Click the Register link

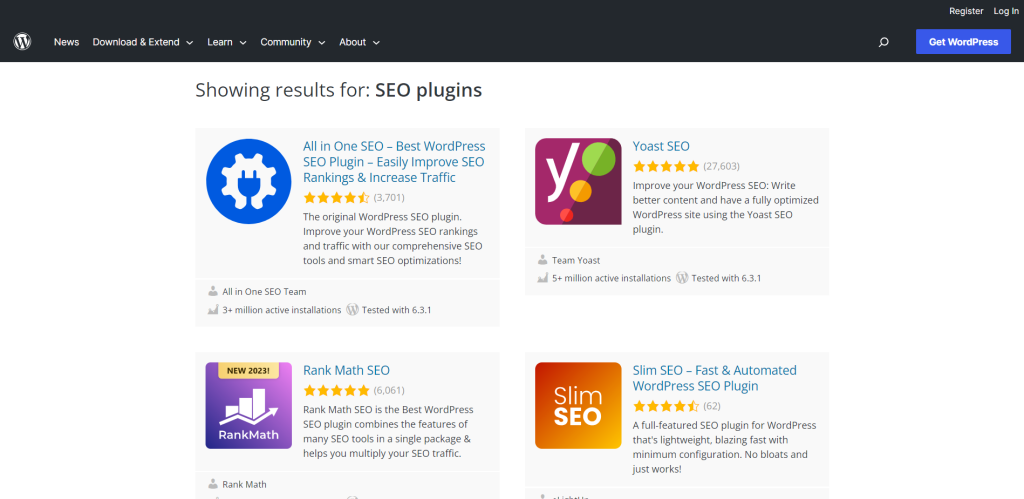tap(966, 11)
